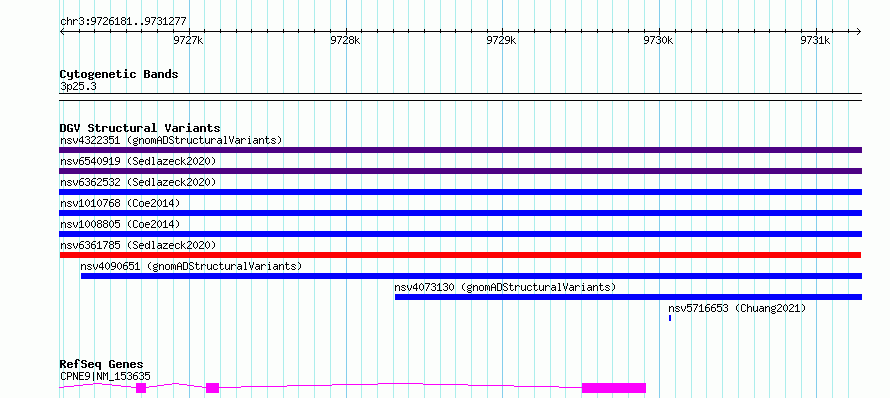Select the purple bar under nsv4322351

click(x=460, y=150)
